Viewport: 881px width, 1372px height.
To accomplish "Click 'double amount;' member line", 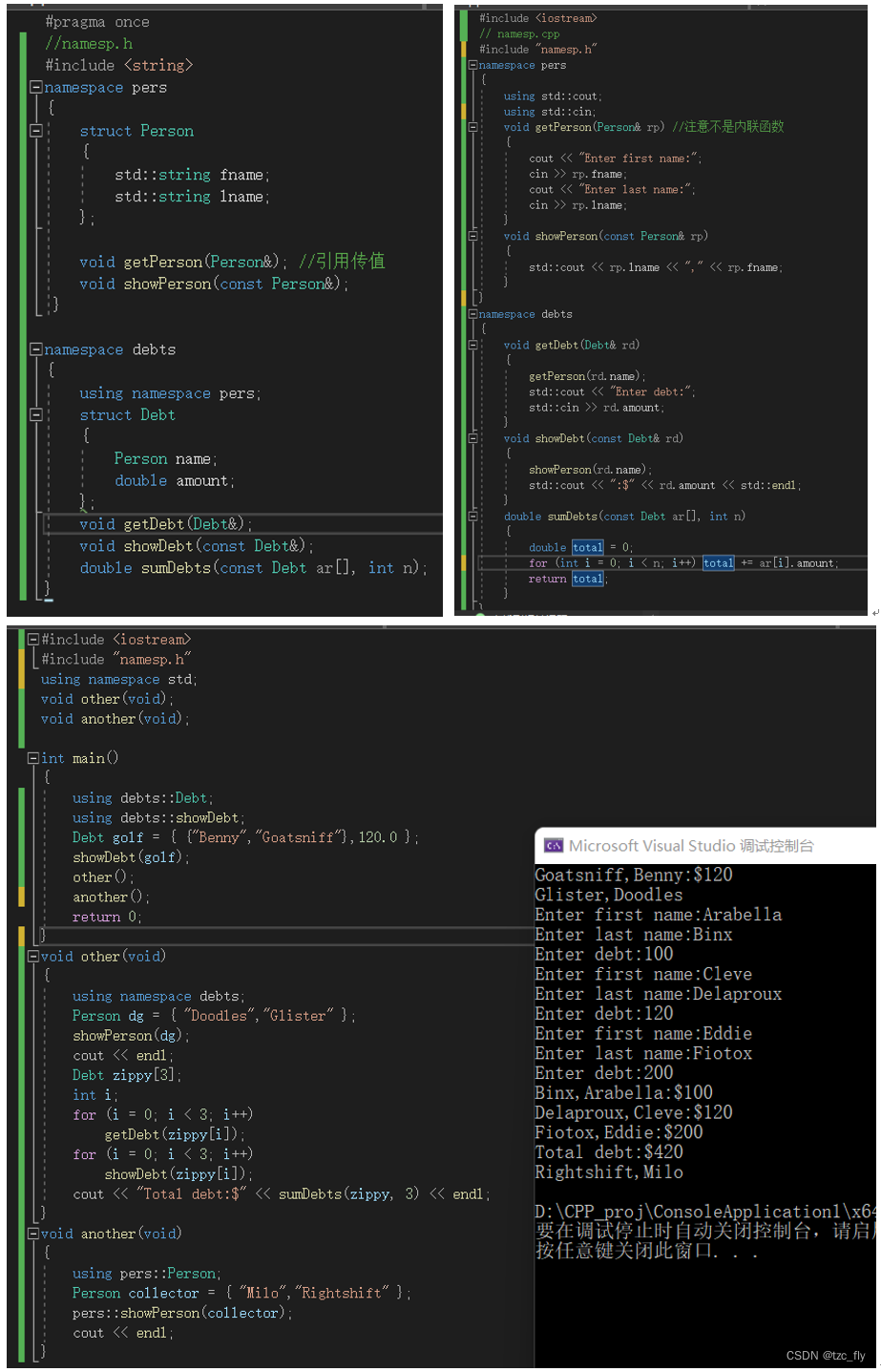I will point(175,481).
